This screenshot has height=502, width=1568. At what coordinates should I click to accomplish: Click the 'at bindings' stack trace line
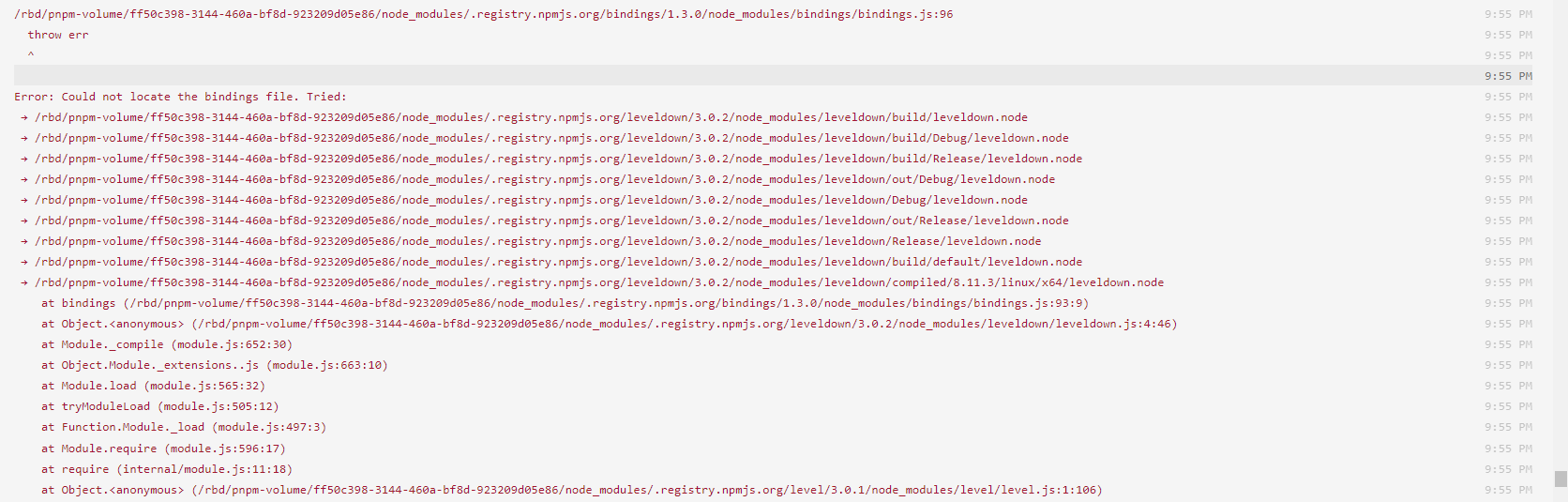pos(565,303)
